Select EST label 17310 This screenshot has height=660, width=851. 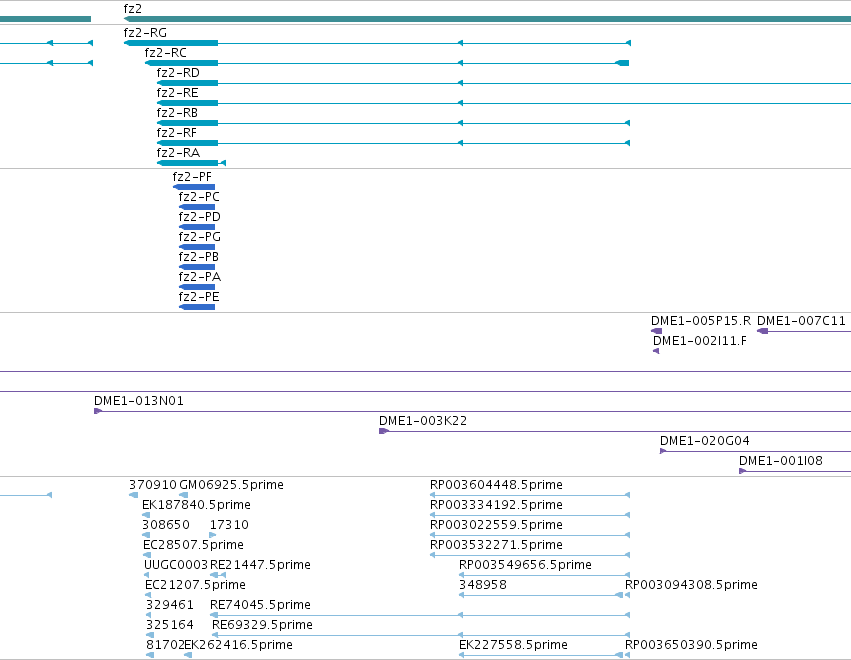(x=229, y=525)
